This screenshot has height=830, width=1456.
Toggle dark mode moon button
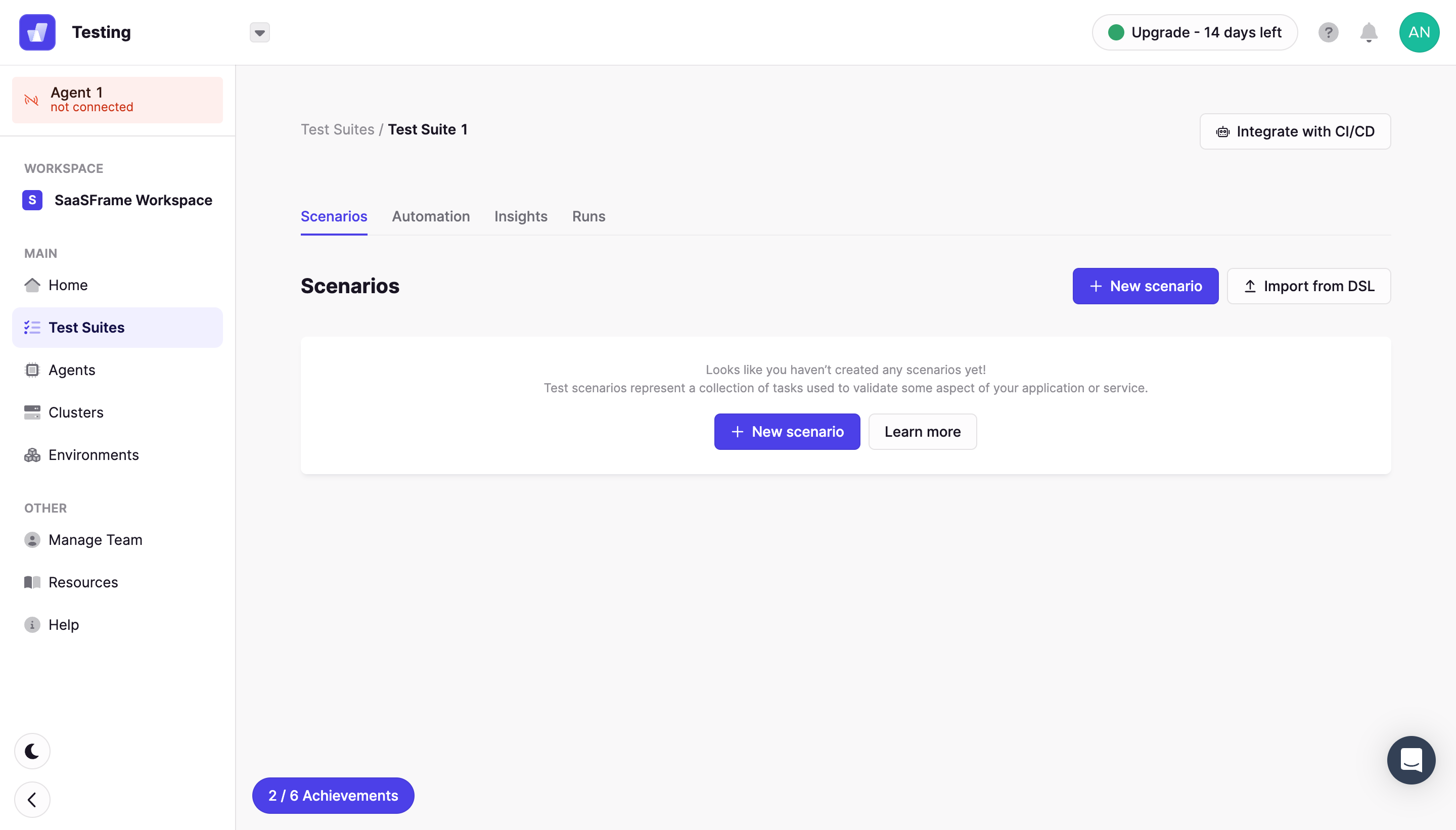(32, 751)
